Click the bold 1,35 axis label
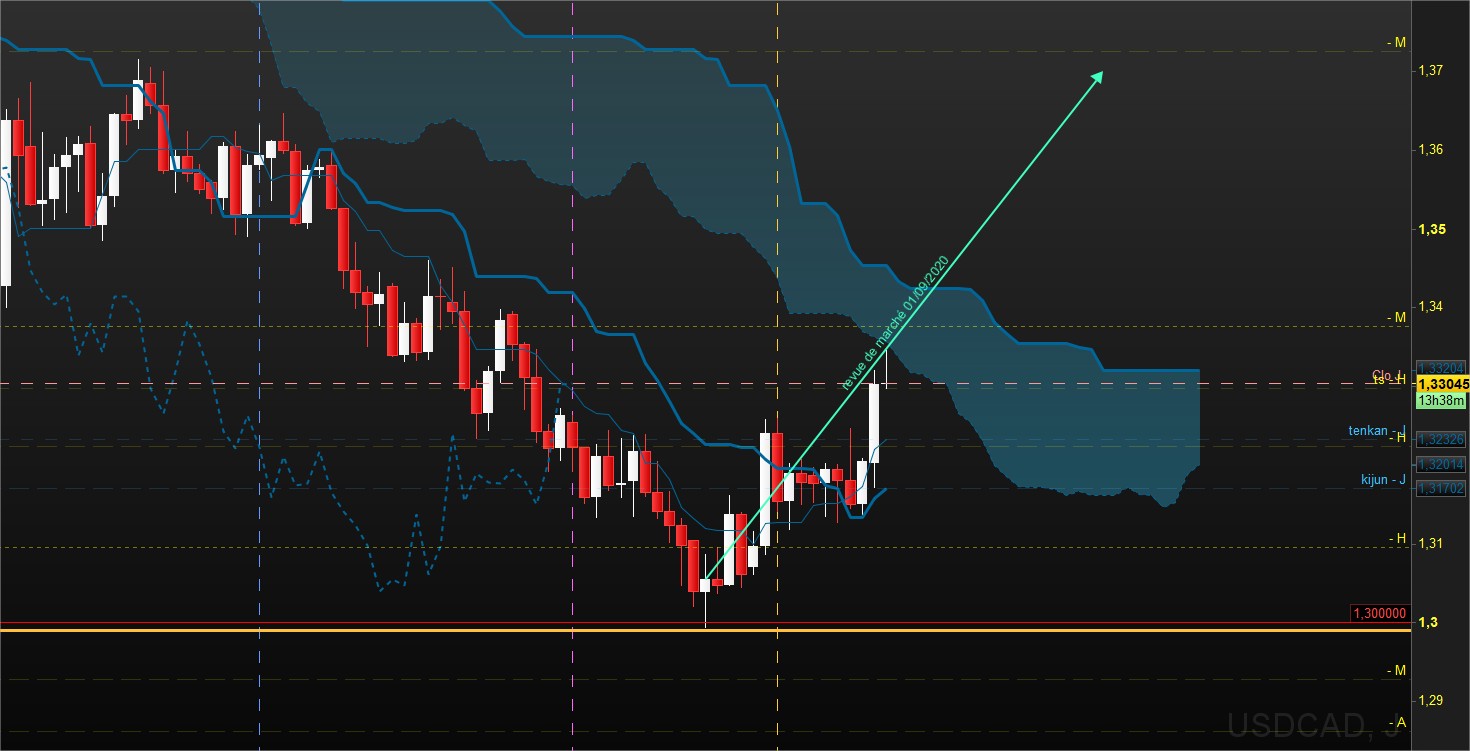The width and height of the screenshot is (1470, 751). click(x=1430, y=229)
